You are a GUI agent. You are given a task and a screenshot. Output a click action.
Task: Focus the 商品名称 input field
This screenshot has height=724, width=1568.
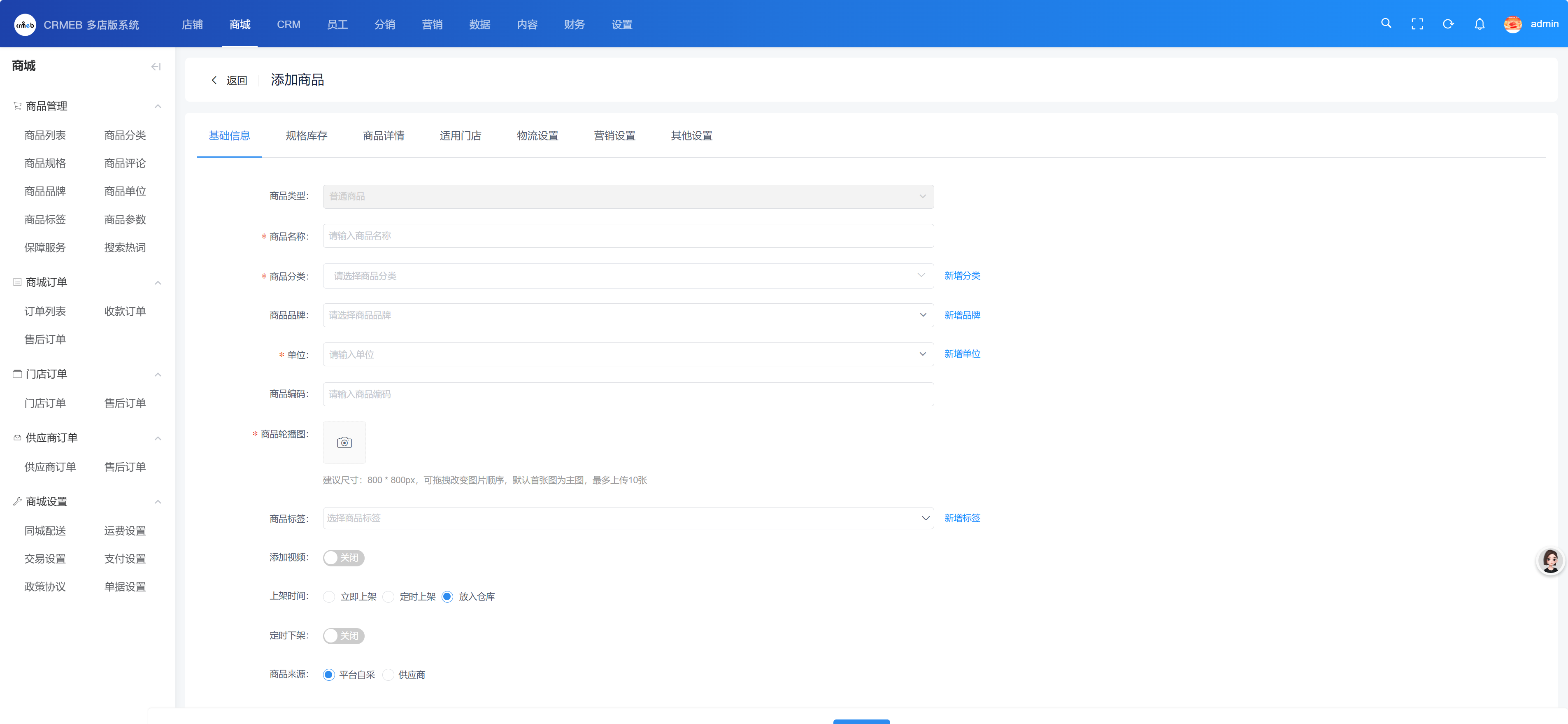(x=628, y=236)
